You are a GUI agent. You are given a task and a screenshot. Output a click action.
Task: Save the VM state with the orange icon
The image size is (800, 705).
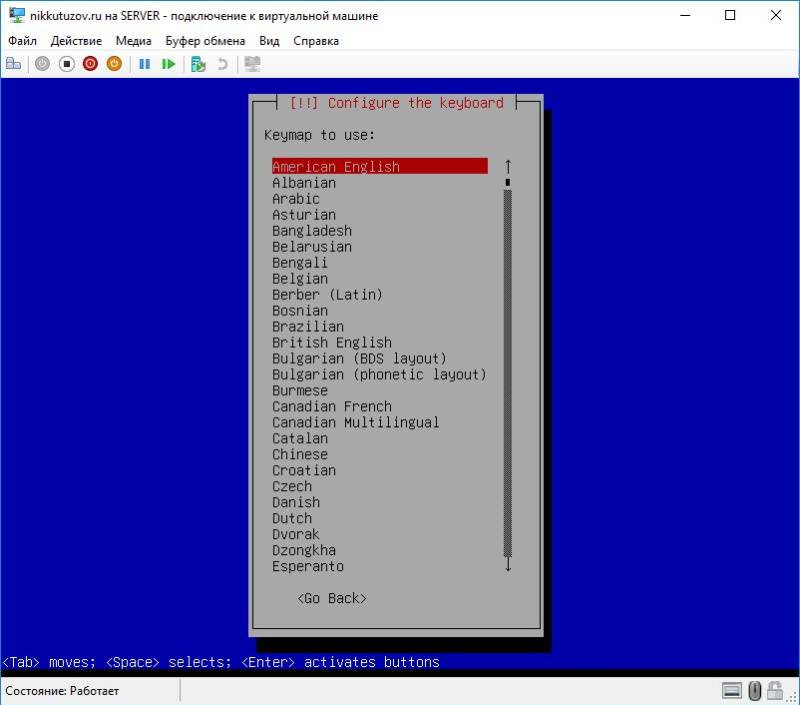pos(112,63)
